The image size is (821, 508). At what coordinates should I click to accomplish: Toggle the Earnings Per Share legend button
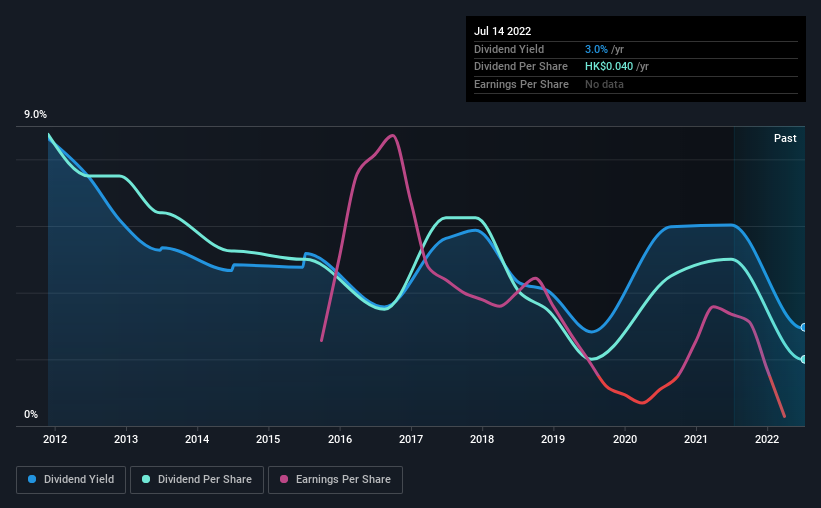(335, 480)
